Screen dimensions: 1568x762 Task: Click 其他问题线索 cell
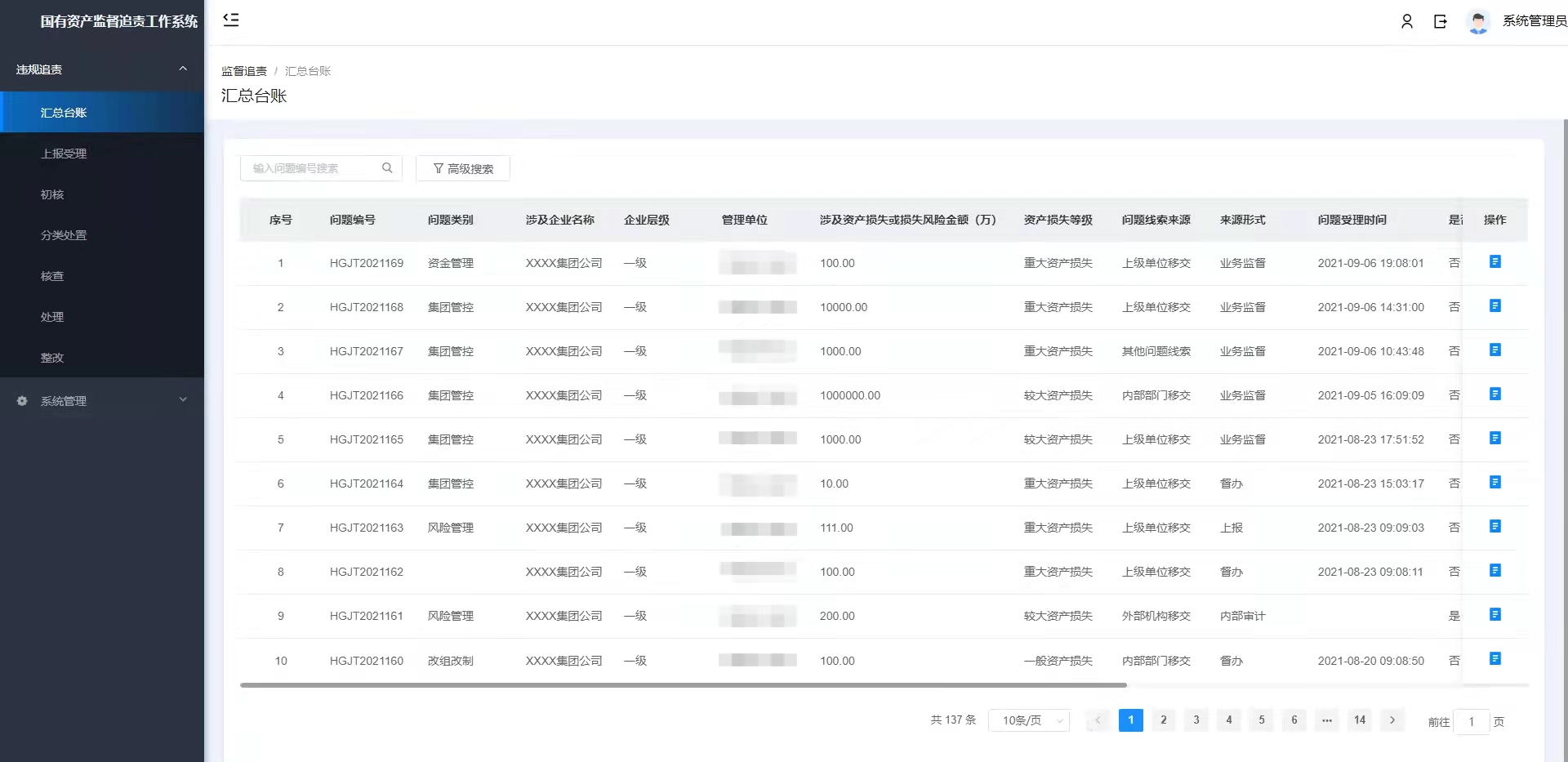click(x=1156, y=351)
